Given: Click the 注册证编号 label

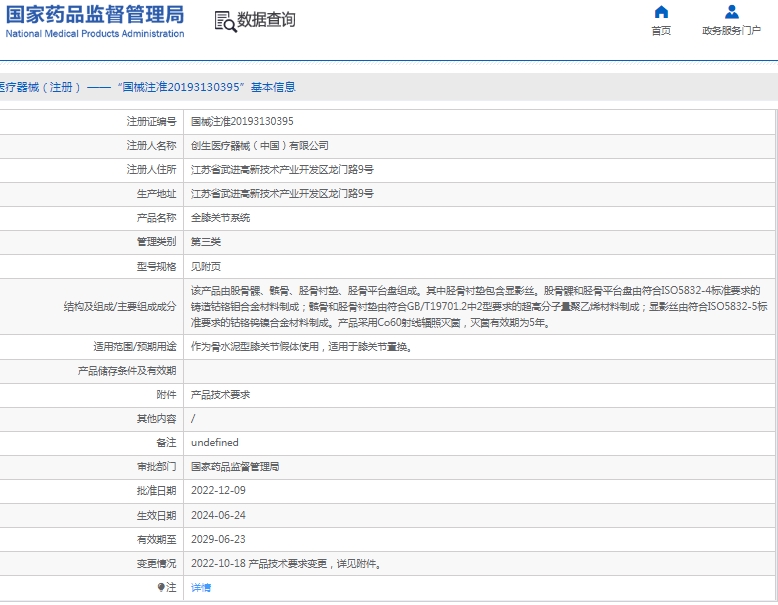Looking at the screenshot, I should click(x=151, y=122).
